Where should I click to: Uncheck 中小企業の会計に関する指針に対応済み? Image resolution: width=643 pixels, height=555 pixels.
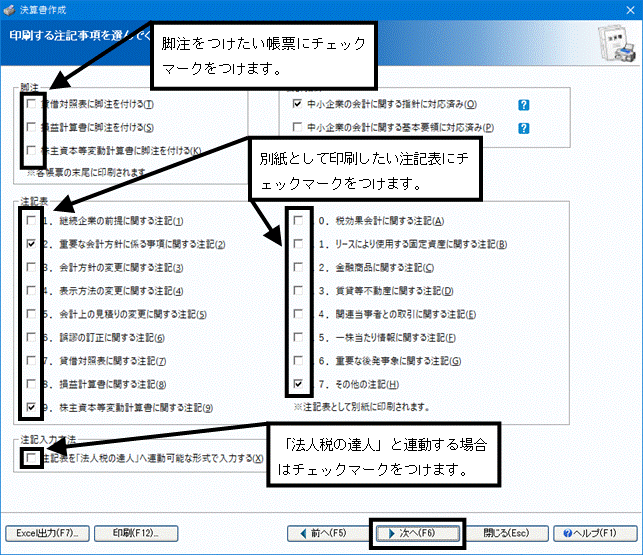point(297,104)
